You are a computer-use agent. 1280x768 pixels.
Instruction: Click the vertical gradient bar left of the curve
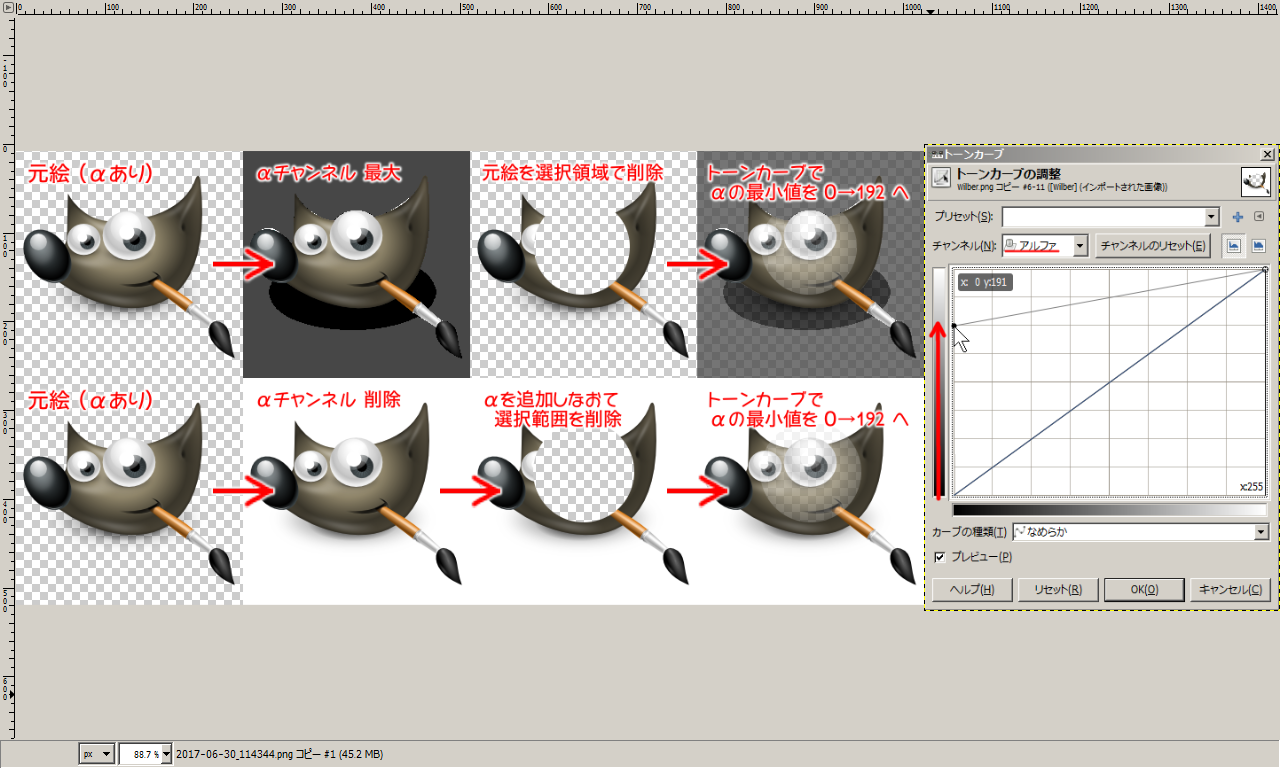[940, 382]
